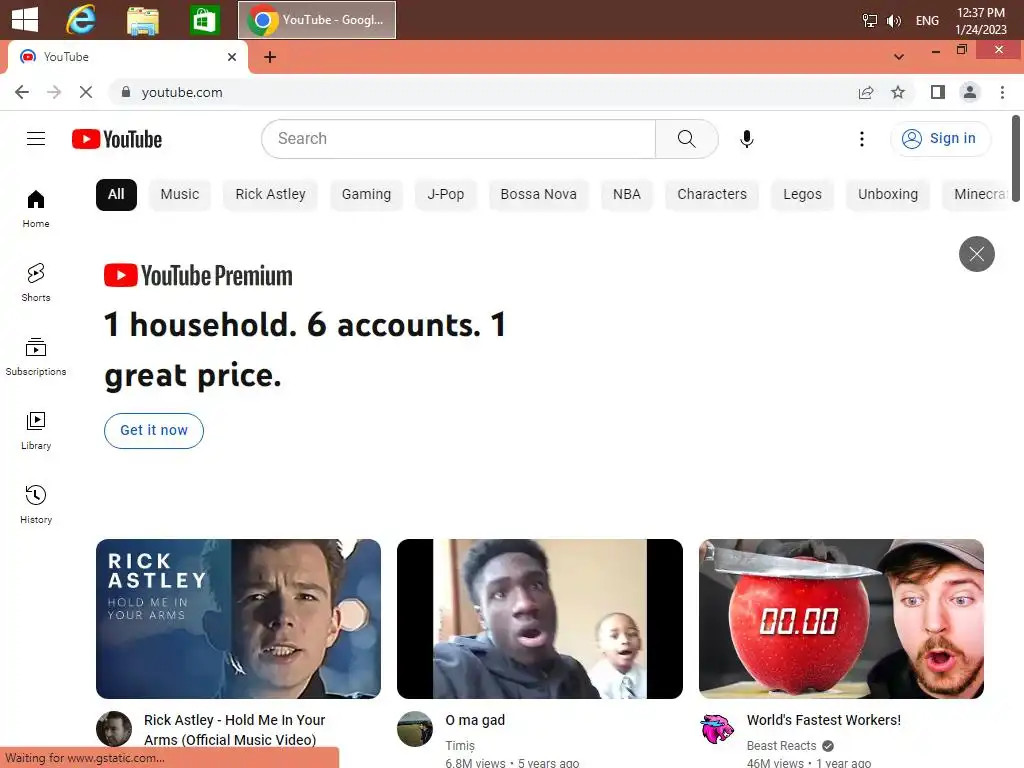This screenshot has width=1024, height=768.
Task: Open the Windows Start menu
Action: (x=25, y=20)
